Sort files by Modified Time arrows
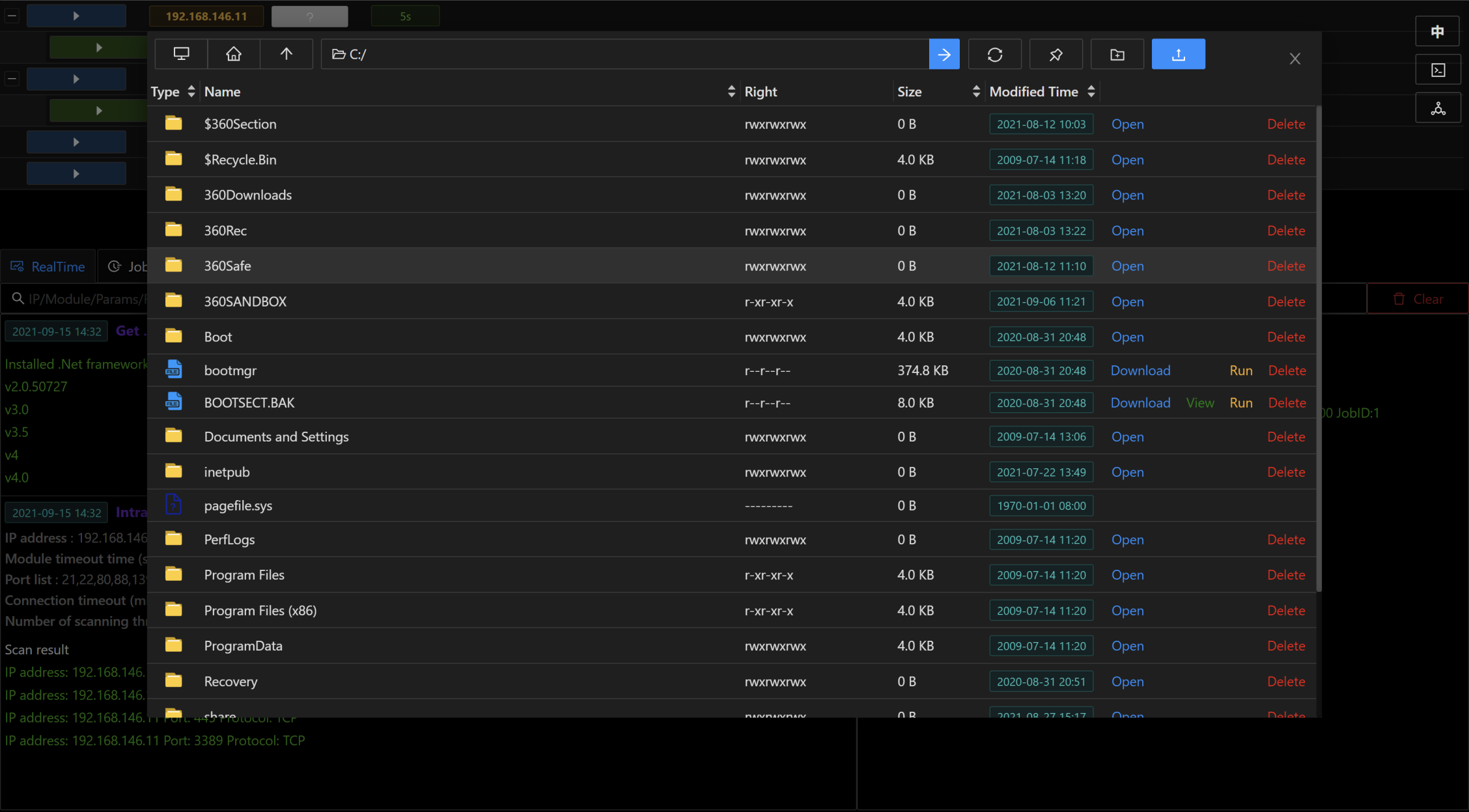This screenshot has width=1469, height=812. pyautogui.click(x=1091, y=92)
